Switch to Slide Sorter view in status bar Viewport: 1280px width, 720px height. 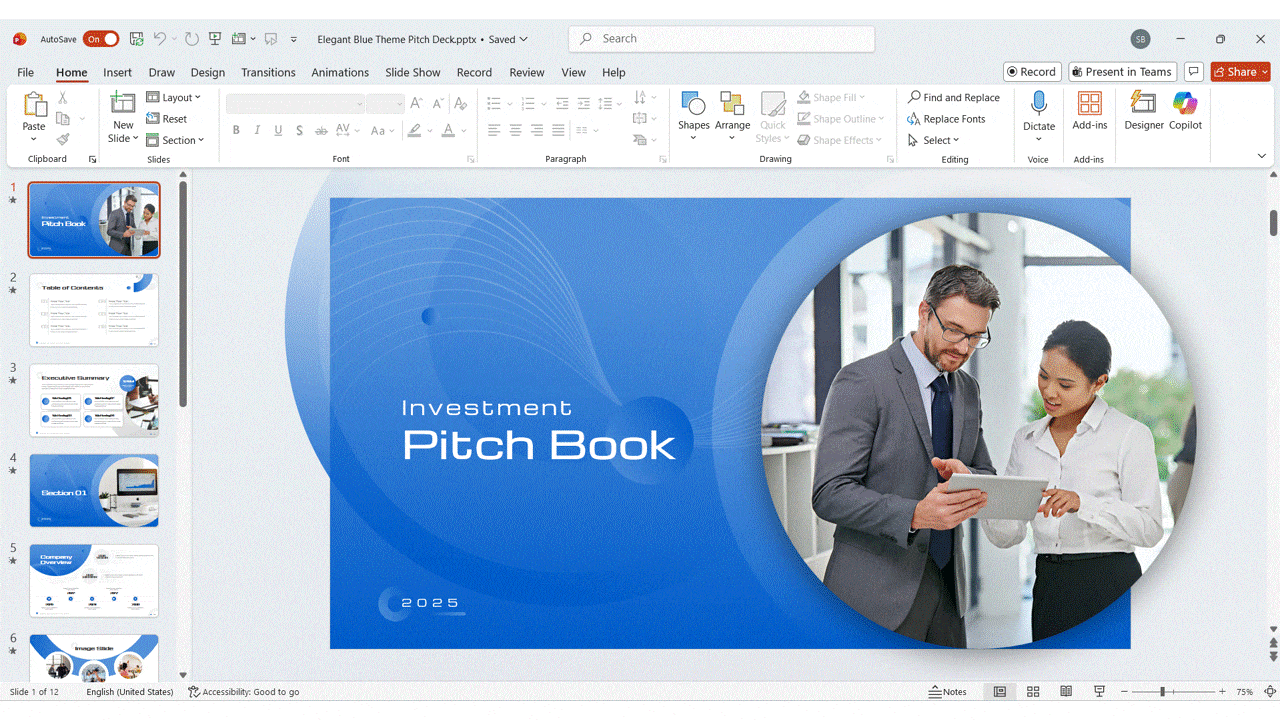(x=1033, y=691)
